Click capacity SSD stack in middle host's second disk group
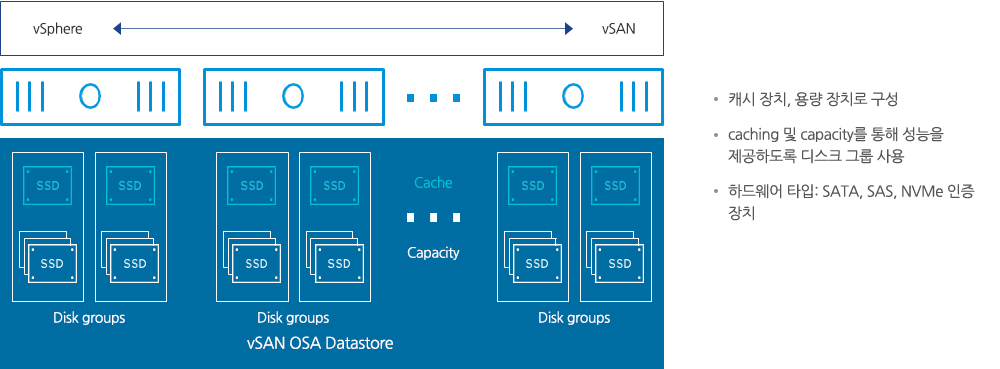The image size is (1000, 369). pyautogui.click(x=335, y=257)
